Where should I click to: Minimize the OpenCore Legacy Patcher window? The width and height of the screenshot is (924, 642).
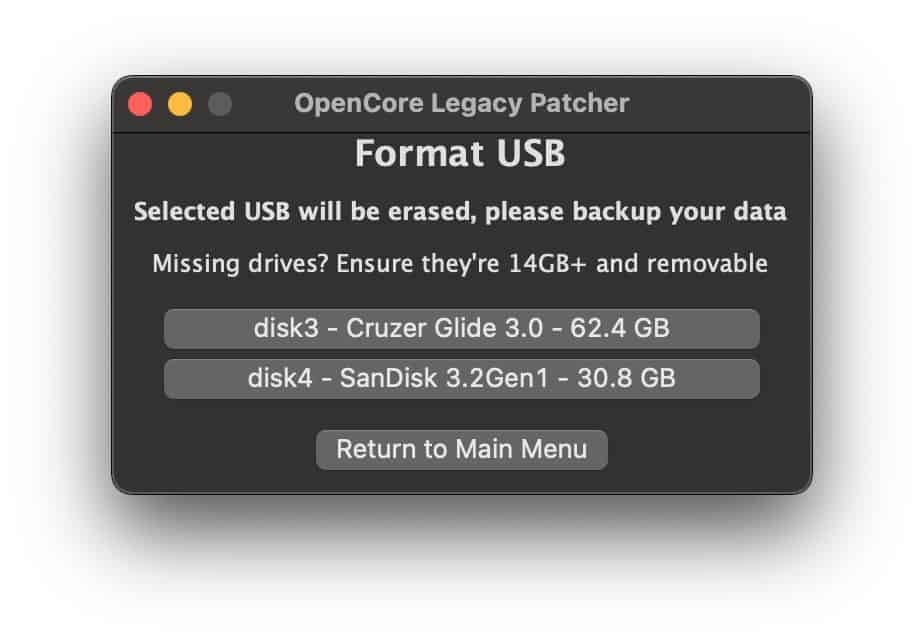[x=179, y=103]
